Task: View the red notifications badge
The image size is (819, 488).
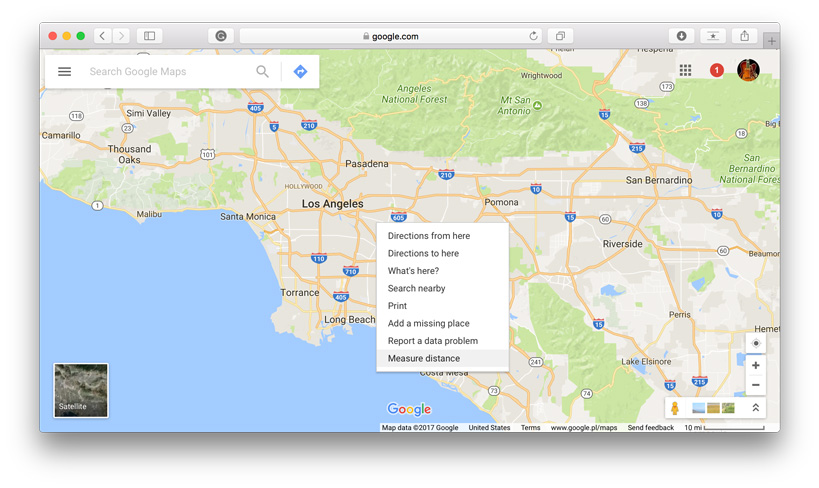Action: tap(716, 71)
